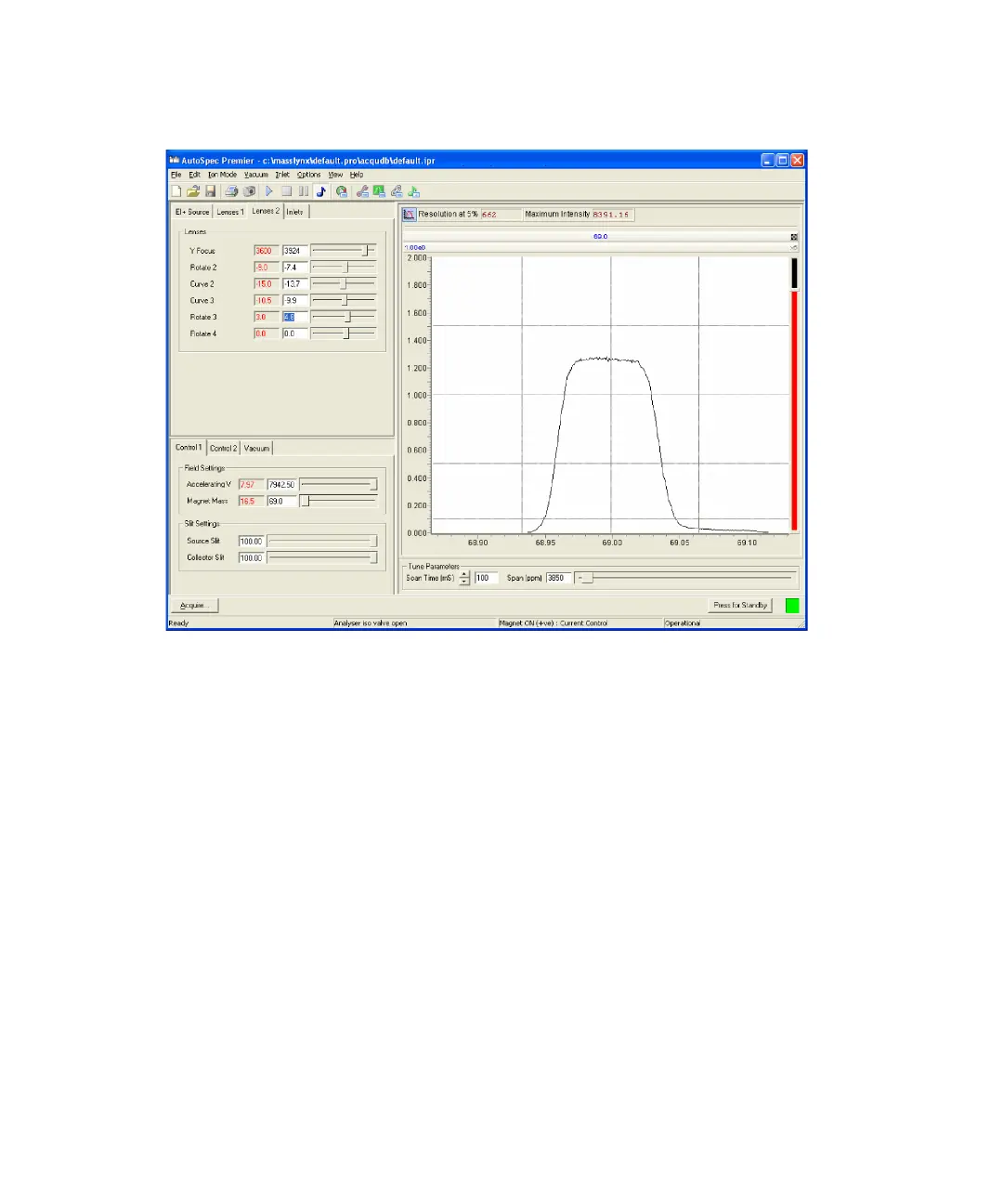
Task: Select the Lenses 2 tab
Action: coord(266,211)
